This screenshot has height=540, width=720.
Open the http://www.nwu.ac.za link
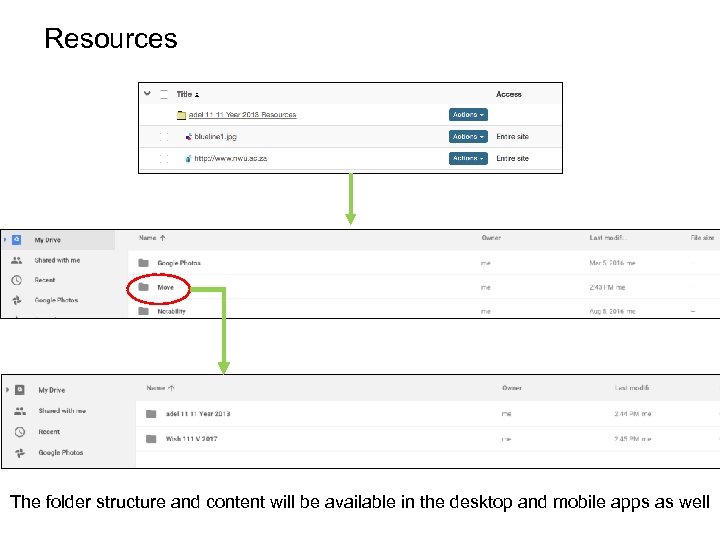[231, 158]
